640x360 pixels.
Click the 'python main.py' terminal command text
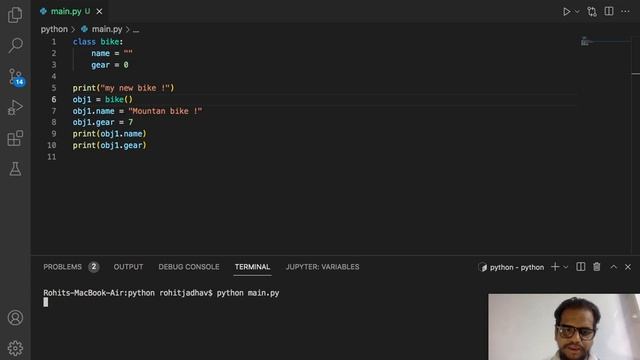[x=248, y=293]
